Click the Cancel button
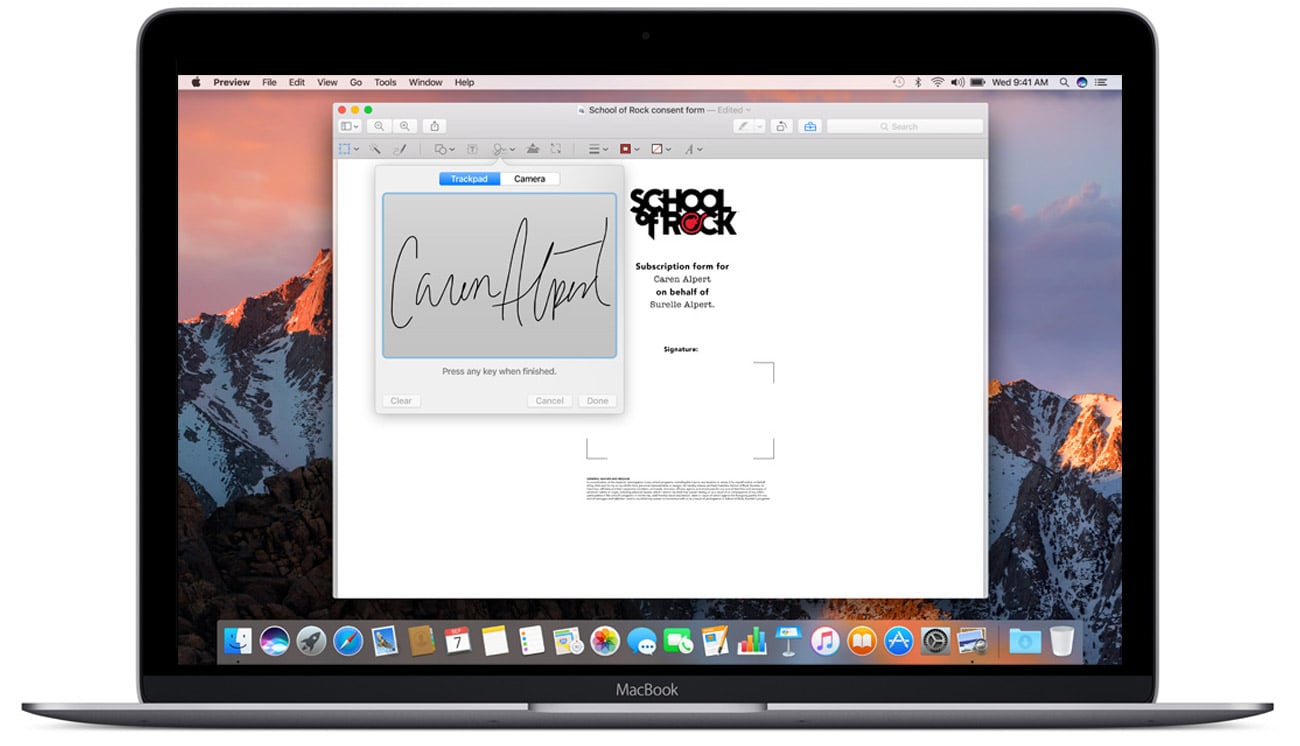This screenshot has height=746, width=1300. tap(550, 401)
